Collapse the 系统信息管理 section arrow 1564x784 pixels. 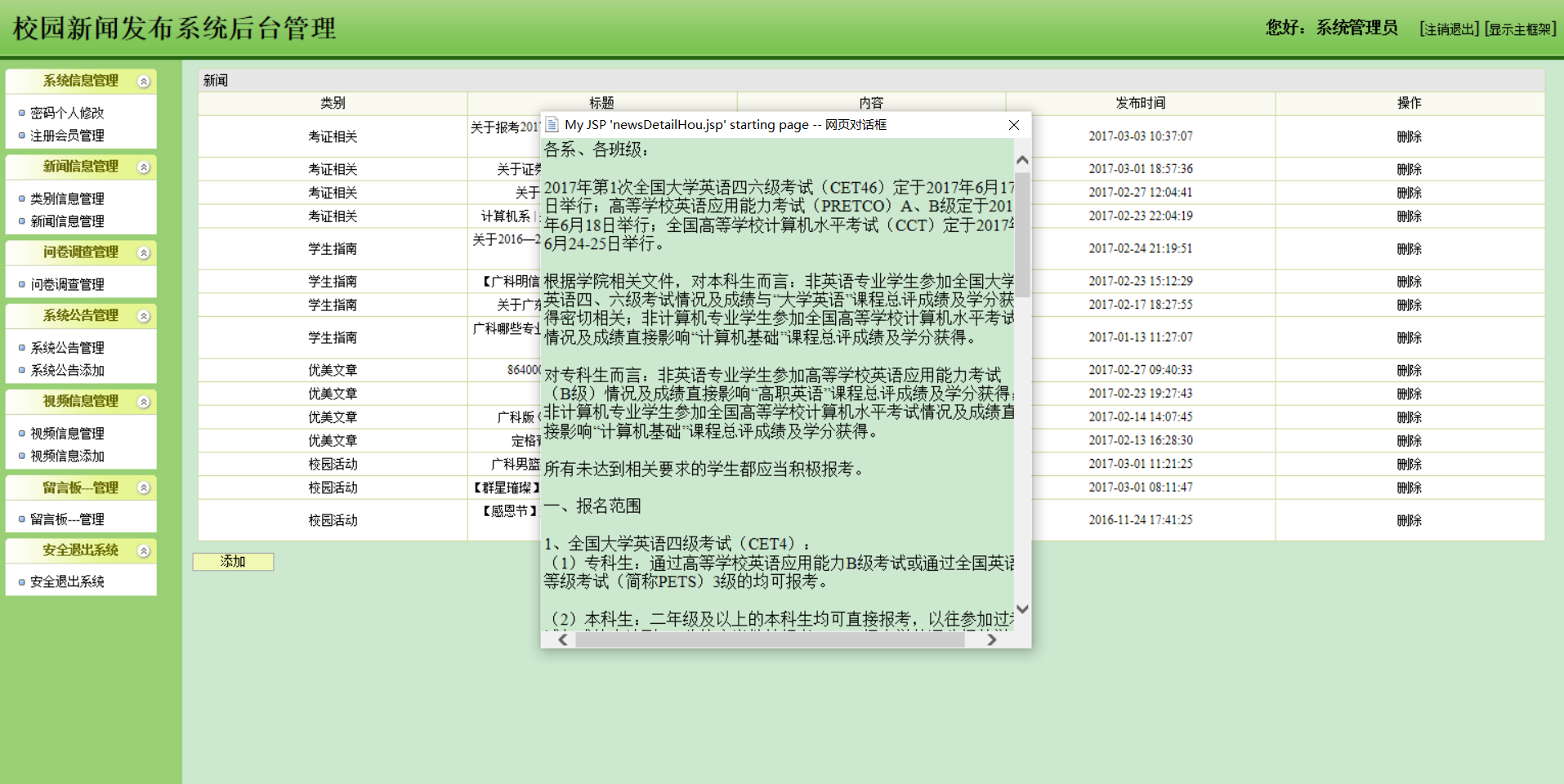click(144, 82)
